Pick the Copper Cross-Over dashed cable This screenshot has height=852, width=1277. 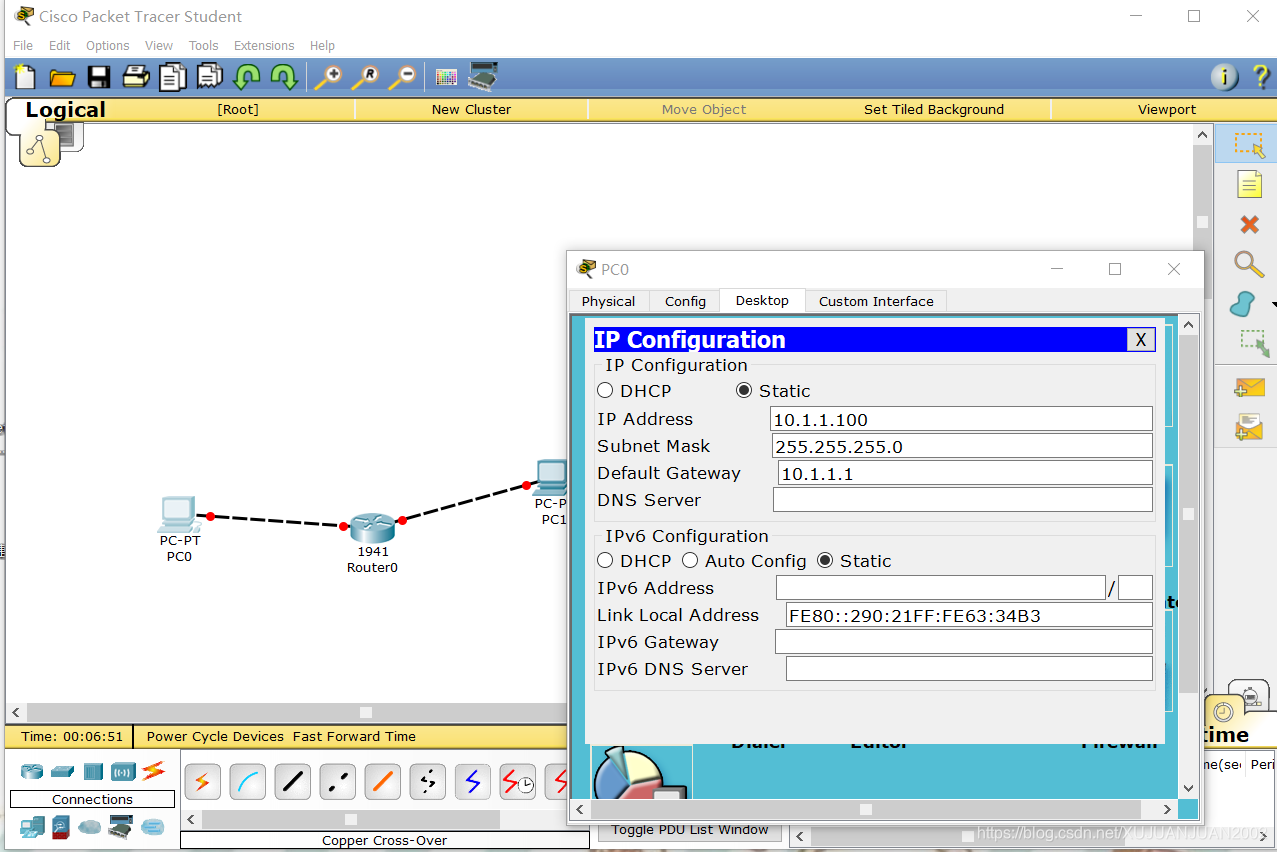[x=338, y=781]
